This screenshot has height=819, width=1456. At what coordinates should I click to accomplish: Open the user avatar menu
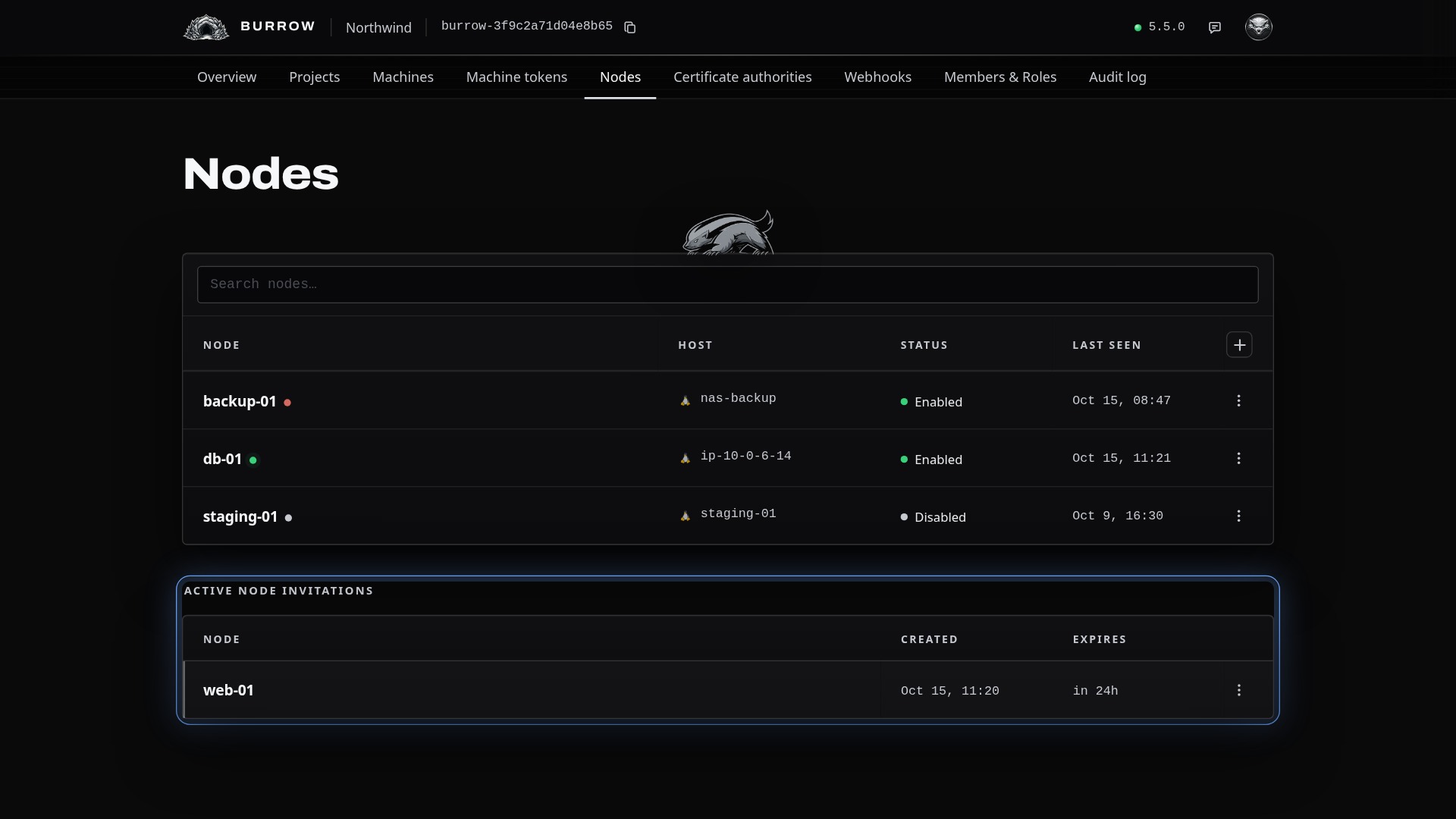click(1259, 27)
